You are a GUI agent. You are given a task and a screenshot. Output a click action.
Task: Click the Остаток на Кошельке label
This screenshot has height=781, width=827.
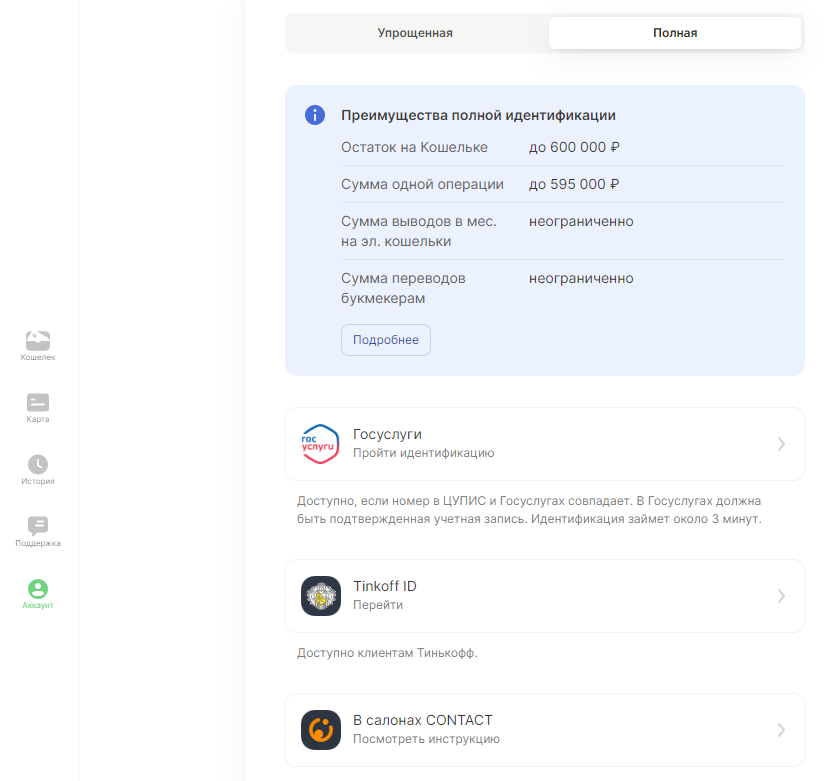(414, 147)
